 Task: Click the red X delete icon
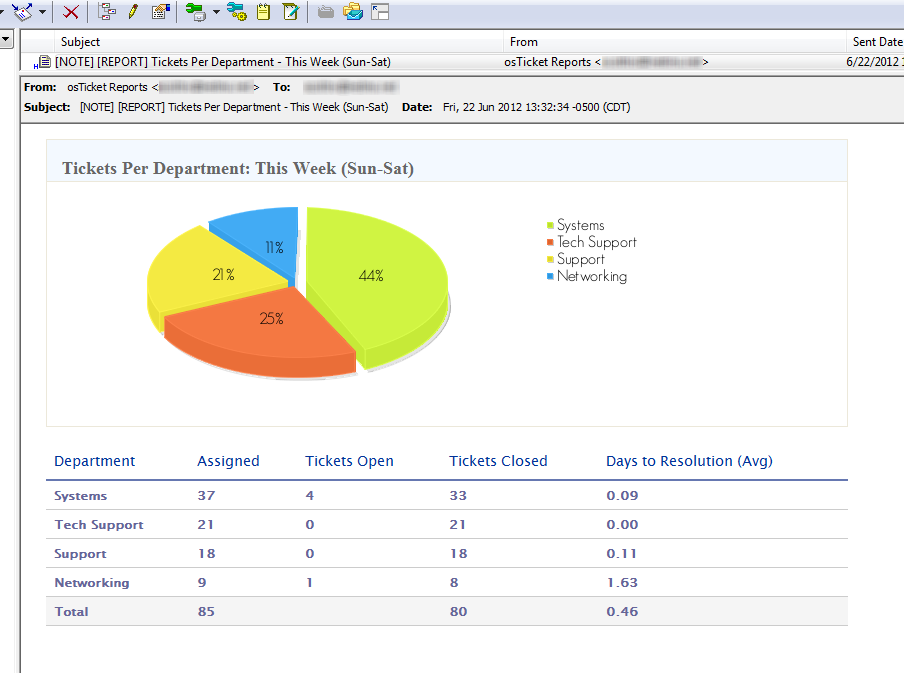[x=71, y=12]
